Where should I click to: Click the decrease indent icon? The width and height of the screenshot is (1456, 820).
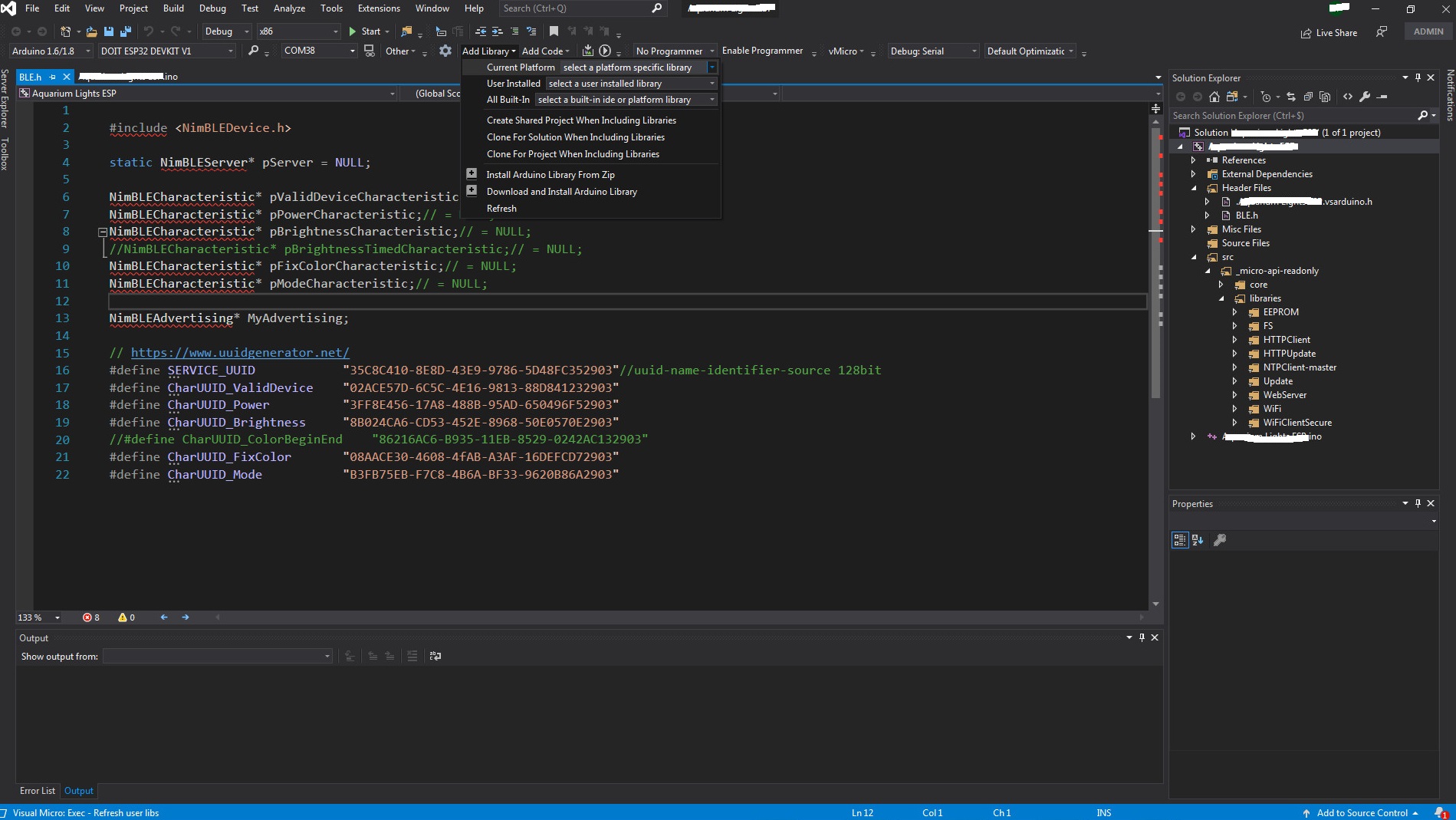(481, 31)
